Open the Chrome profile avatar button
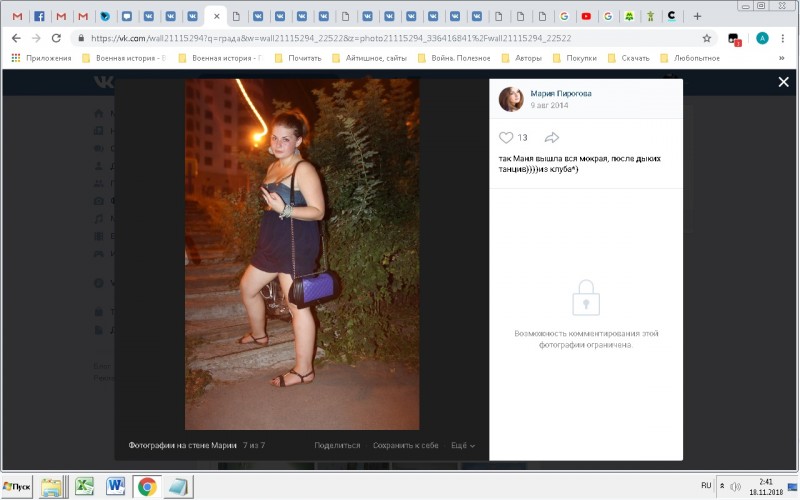800x500 pixels. tap(762, 38)
